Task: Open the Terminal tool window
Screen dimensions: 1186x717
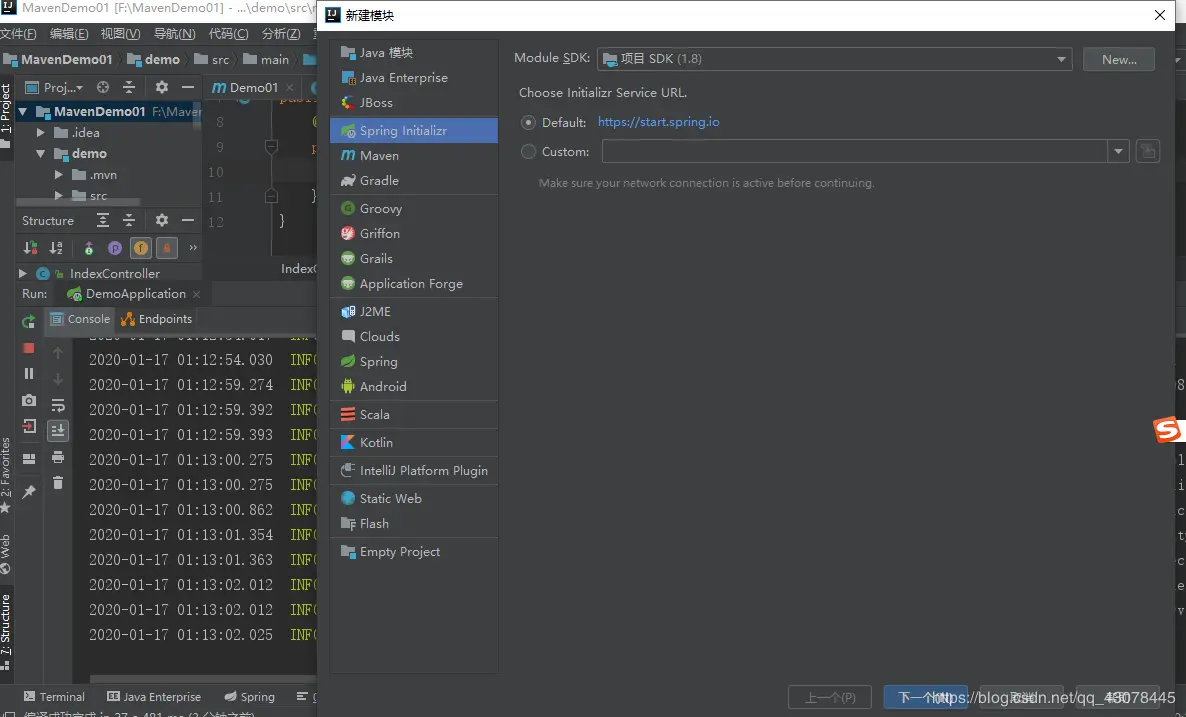Action: (x=54, y=697)
